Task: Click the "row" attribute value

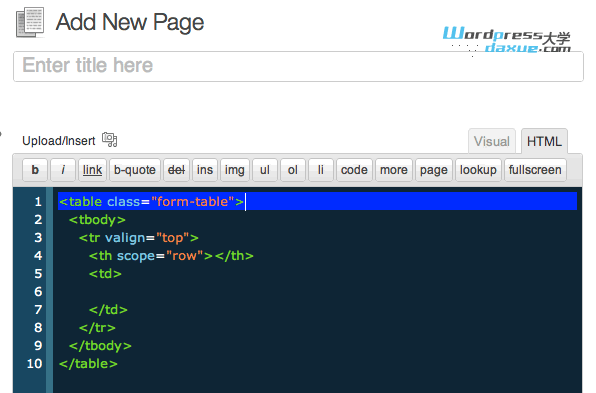Action: (184, 256)
